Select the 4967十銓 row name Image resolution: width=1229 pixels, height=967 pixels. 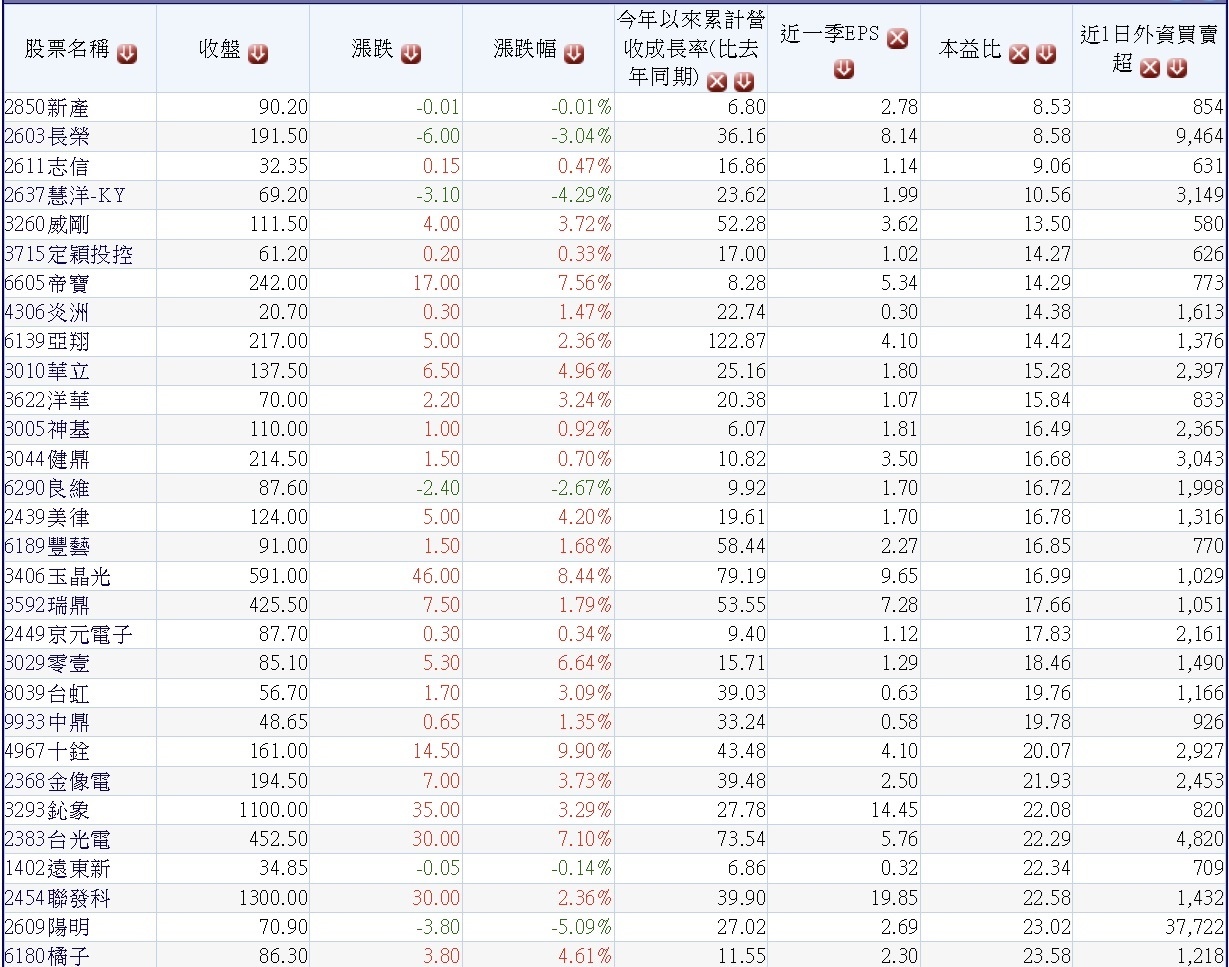pyautogui.click(x=46, y=752)
